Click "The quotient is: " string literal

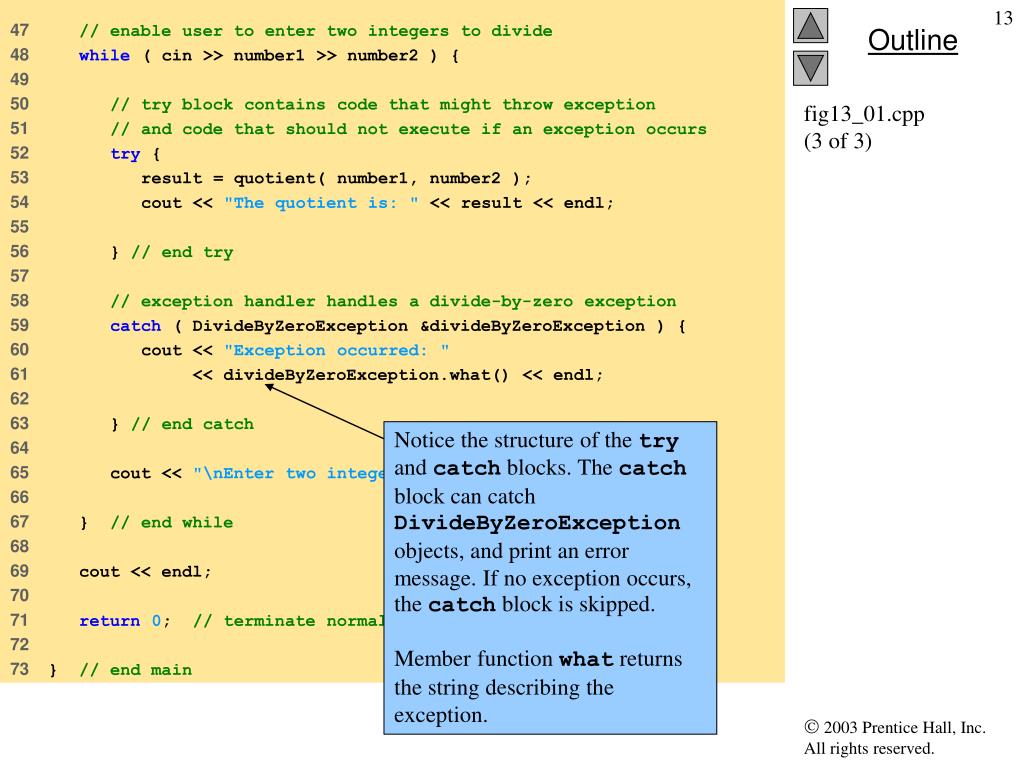pyautogui.click(x=321, y=203)
